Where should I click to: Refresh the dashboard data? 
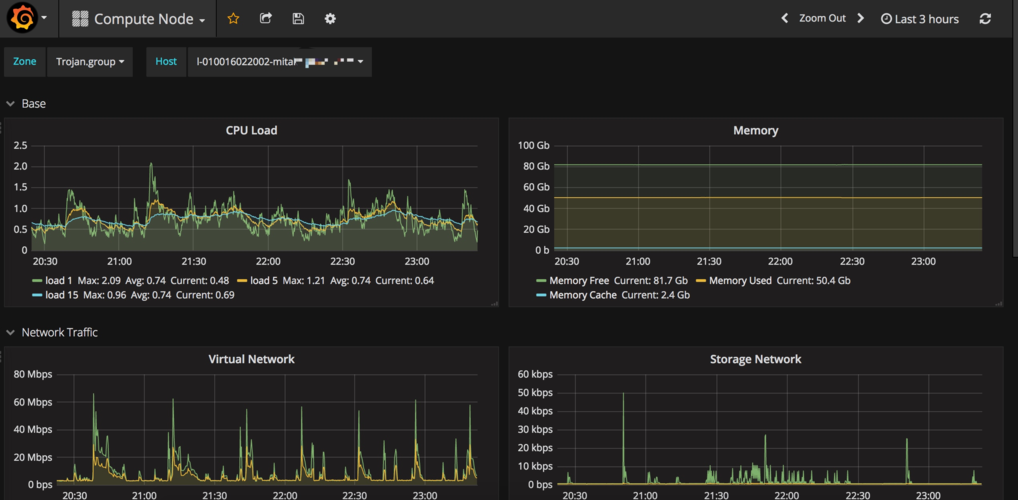985,19
